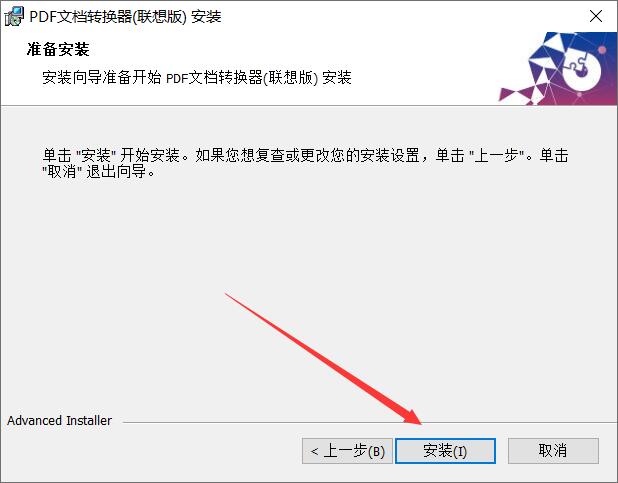The image size is (618, 483).
Task: Click the separator line beside Advanced Installer
Action: coord(370,422)
